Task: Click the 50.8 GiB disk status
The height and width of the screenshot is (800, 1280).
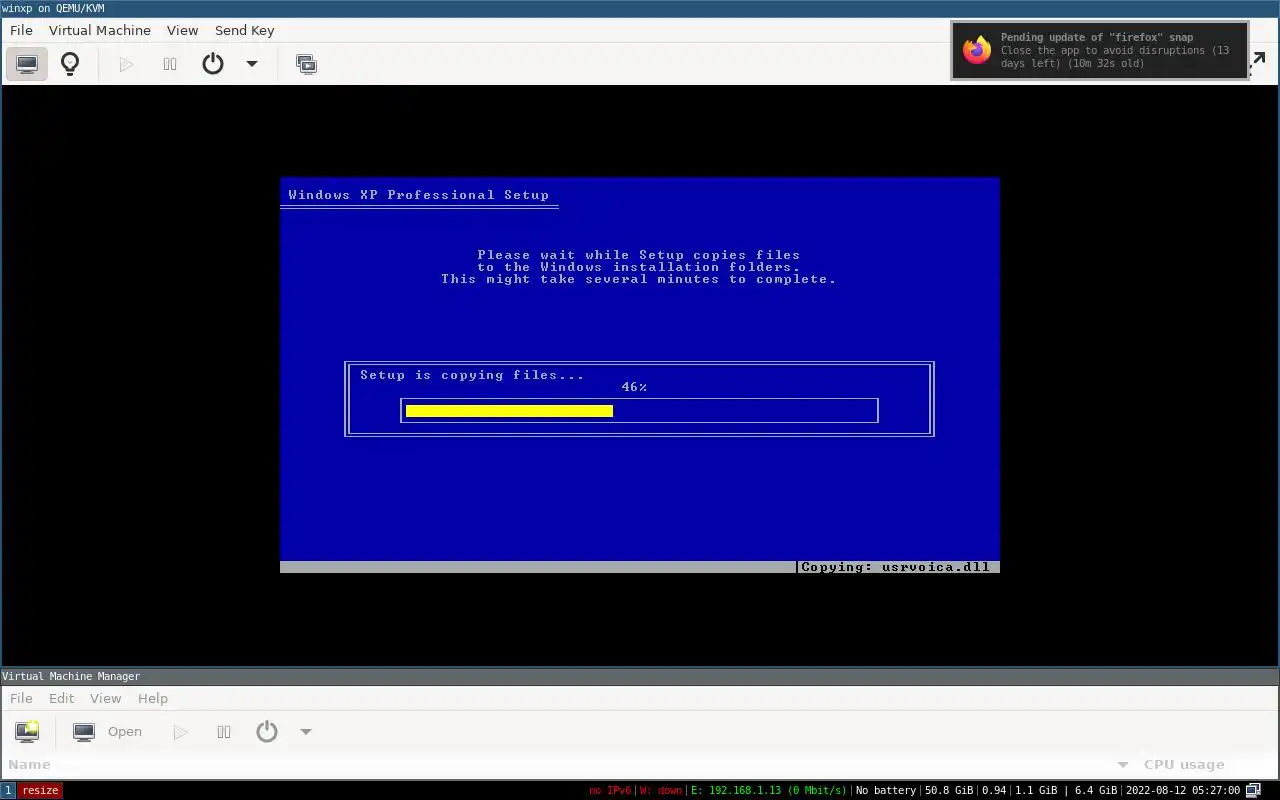Action: pyautogui.click(x=949, y=790)
